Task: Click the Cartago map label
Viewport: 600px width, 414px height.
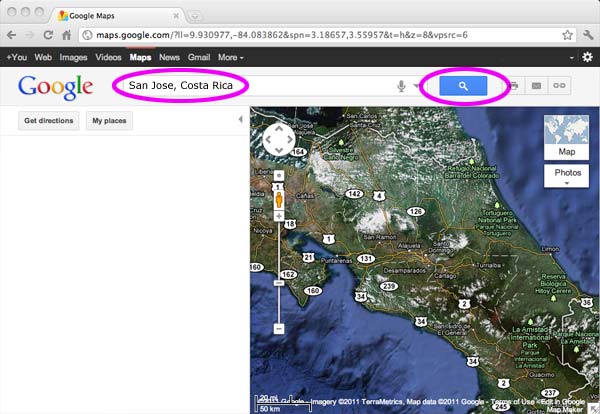Action: tap(445, 275)
